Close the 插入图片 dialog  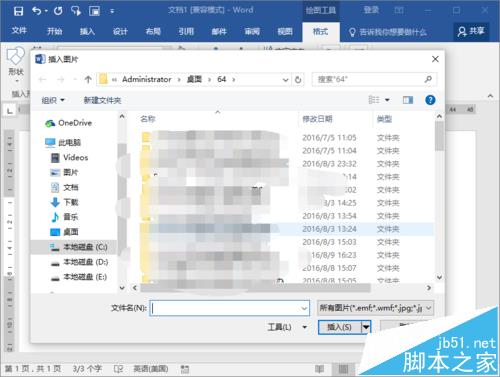coord(435,59)
